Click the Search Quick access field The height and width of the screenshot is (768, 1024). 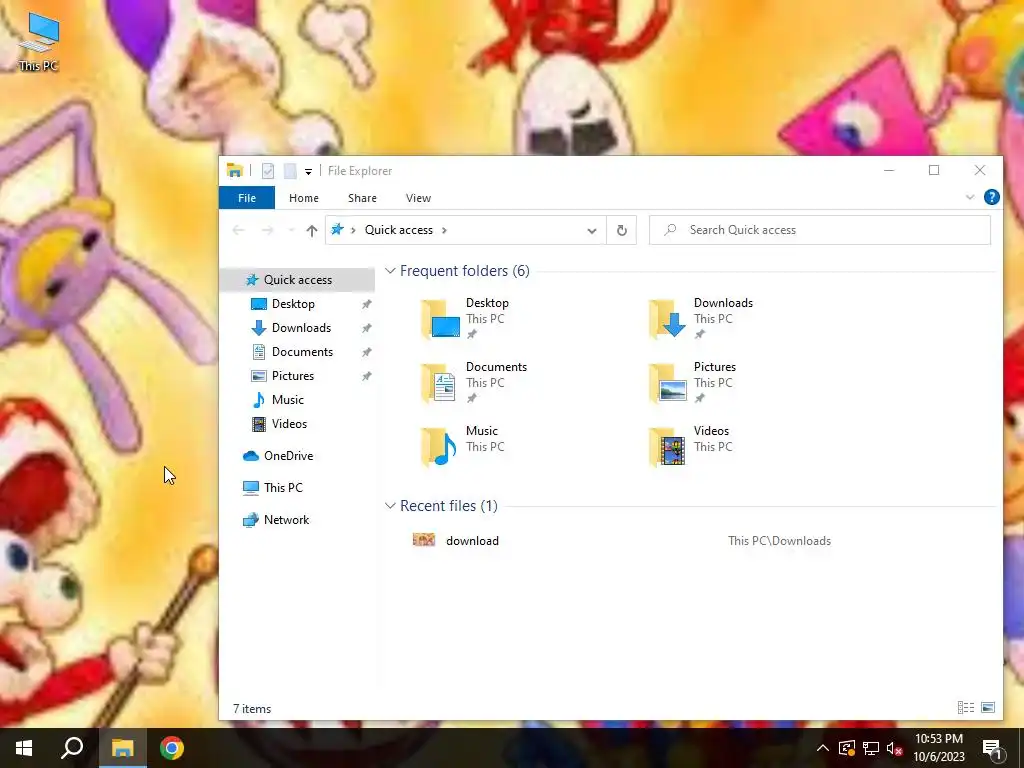coord(820,230)
